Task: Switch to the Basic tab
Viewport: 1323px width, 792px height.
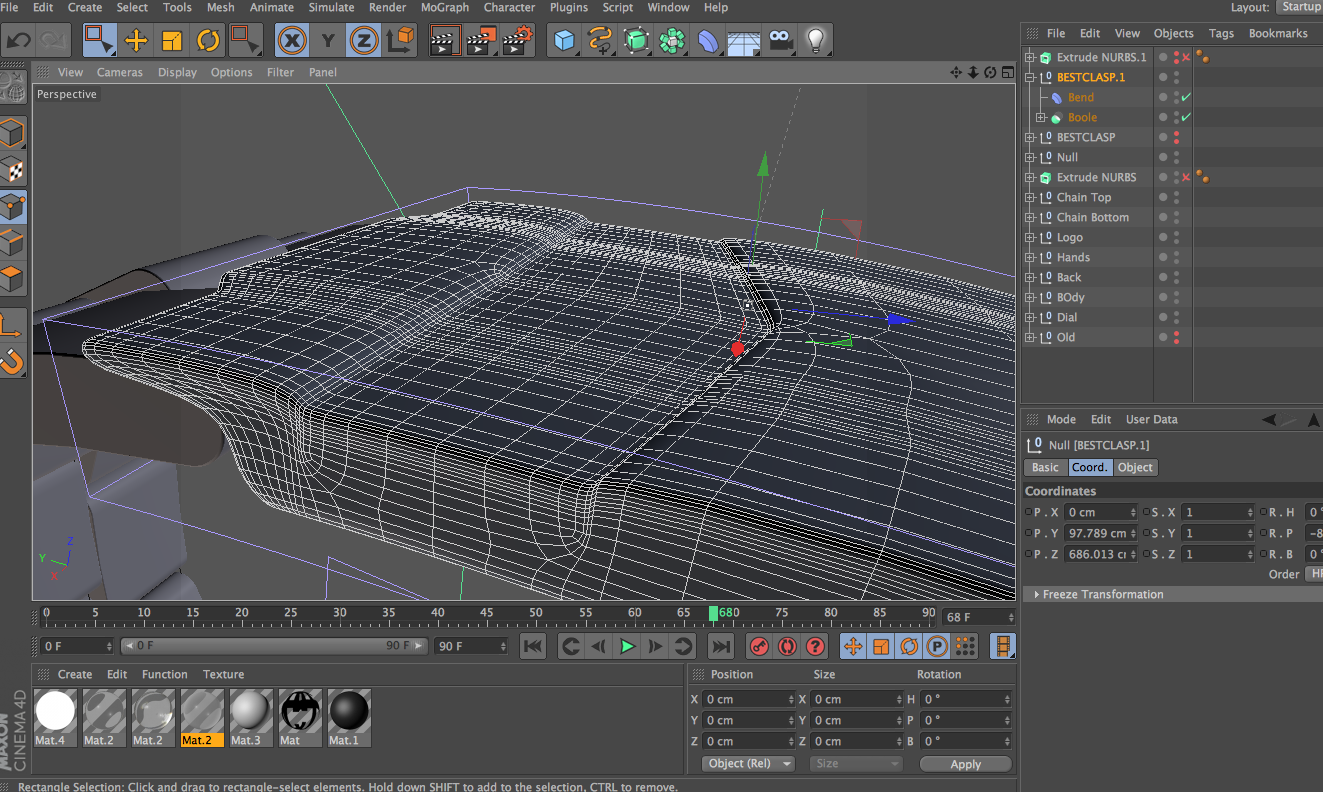Action: 1045,467
